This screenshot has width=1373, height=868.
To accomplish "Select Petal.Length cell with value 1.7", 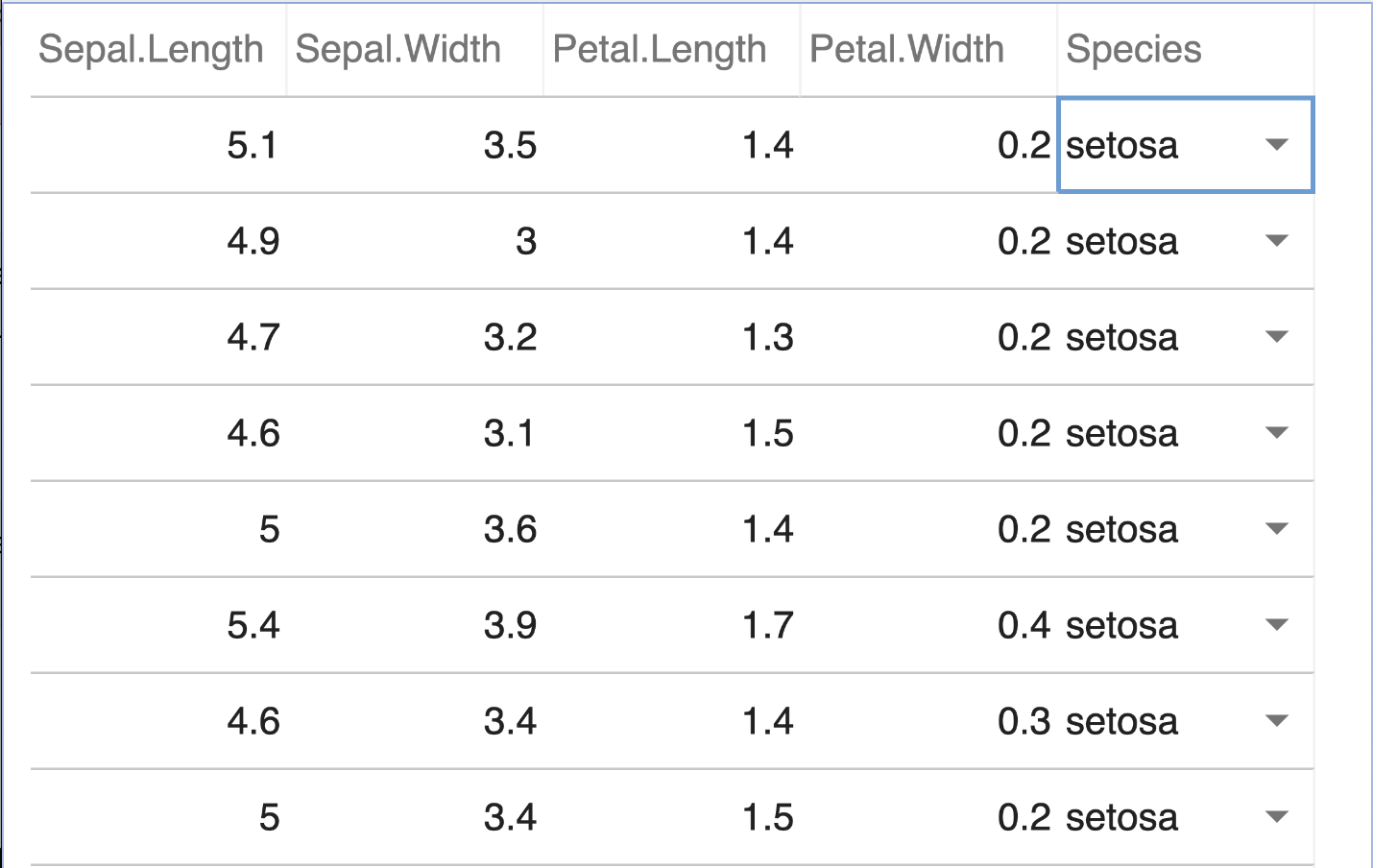I will 767,625.
